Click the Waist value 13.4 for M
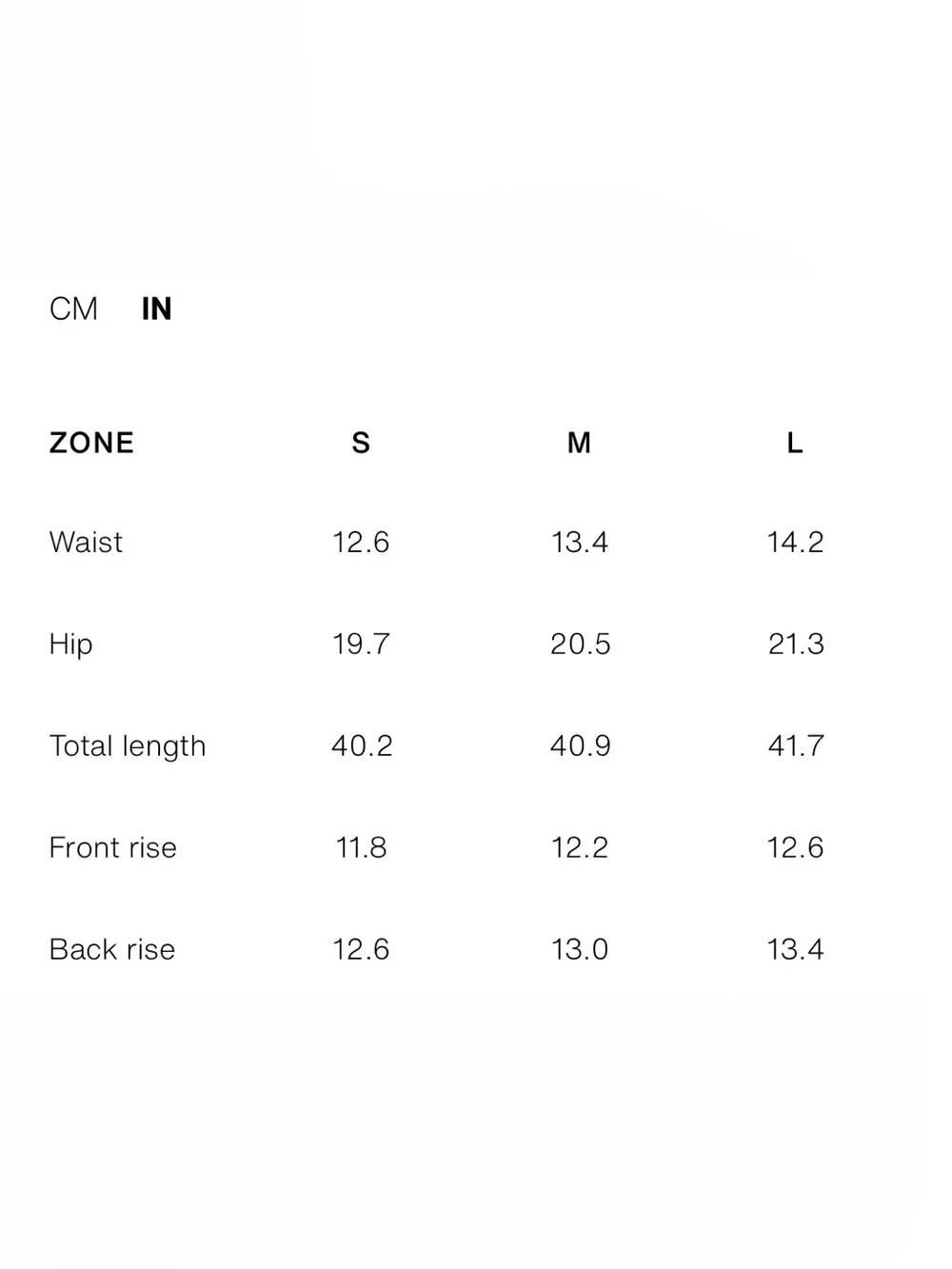 579,542
